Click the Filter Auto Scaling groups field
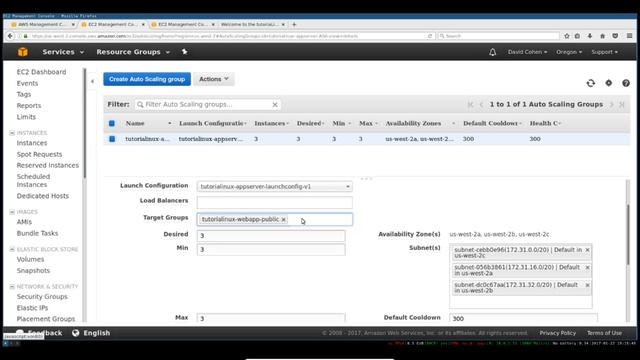640x360 pixels. tap(208, 104)
